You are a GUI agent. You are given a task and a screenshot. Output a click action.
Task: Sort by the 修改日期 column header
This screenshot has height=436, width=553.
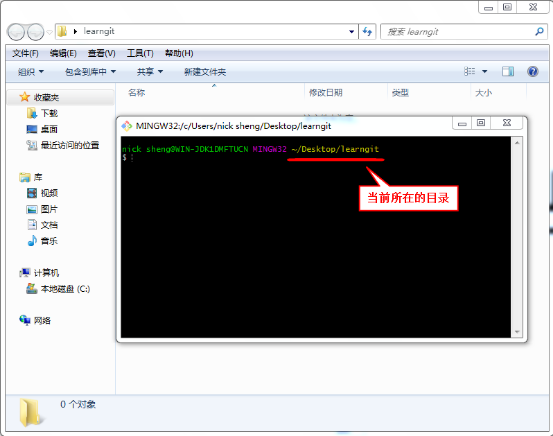coord(326,93)
